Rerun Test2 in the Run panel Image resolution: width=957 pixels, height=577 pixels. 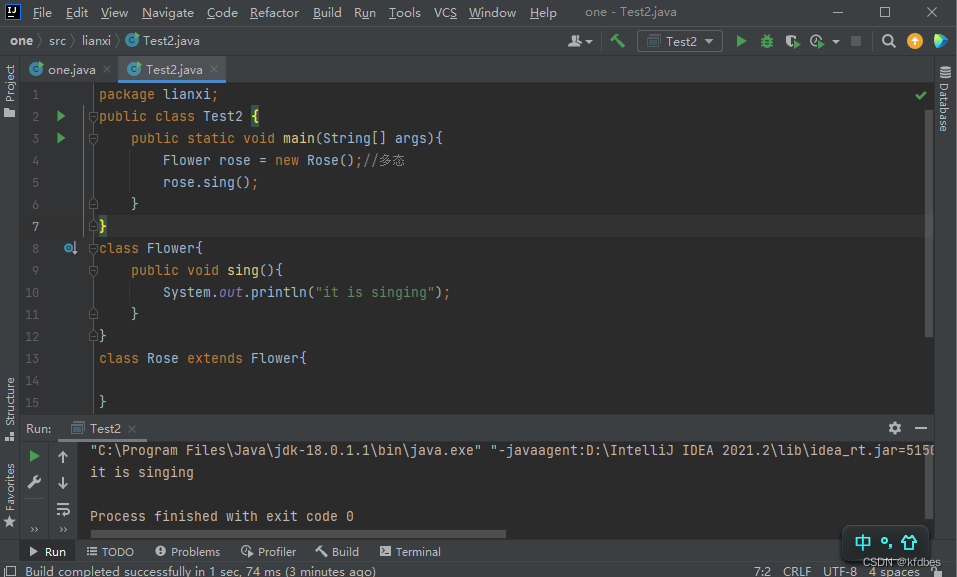[x=35, y=456]
